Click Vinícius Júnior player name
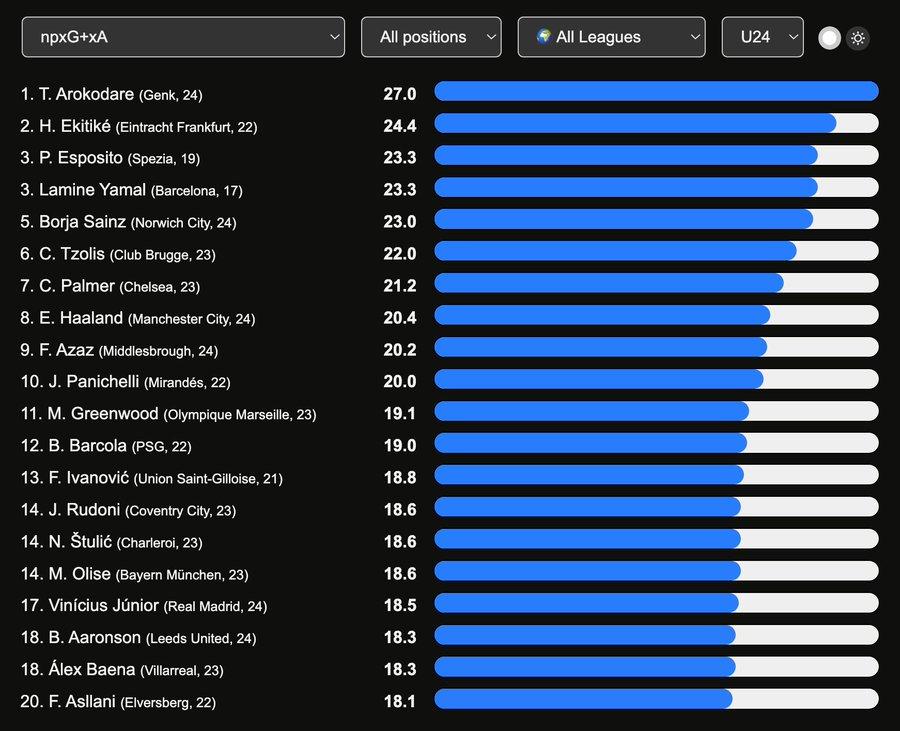This screenshot has width=900, height=731. tap(103, 606)
